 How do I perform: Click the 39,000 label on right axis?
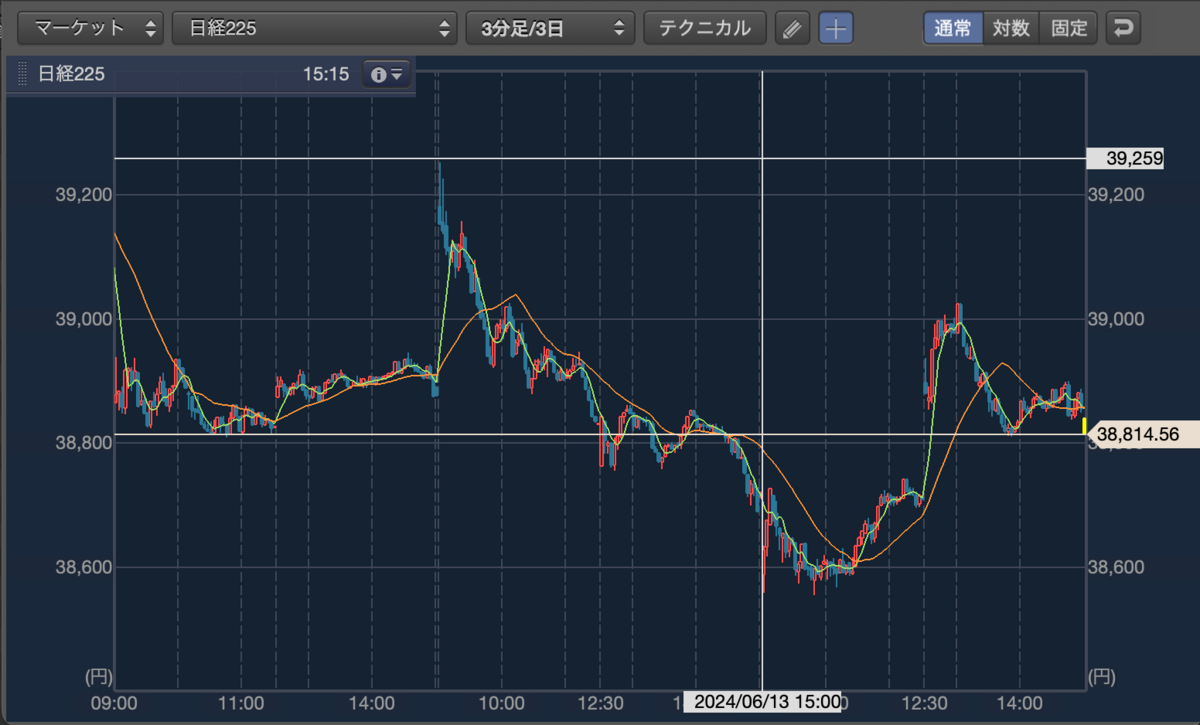(x=1115, y=319)
